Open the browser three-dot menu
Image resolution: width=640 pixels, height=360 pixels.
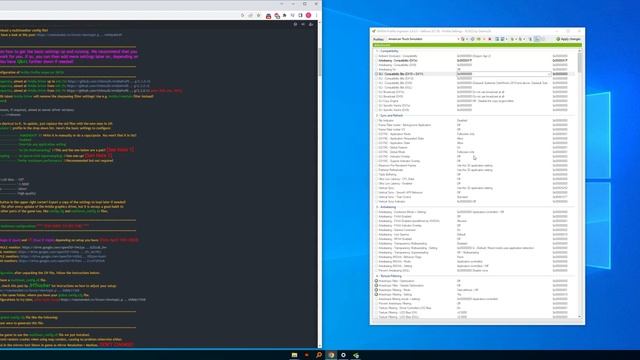tap(316, 16)
